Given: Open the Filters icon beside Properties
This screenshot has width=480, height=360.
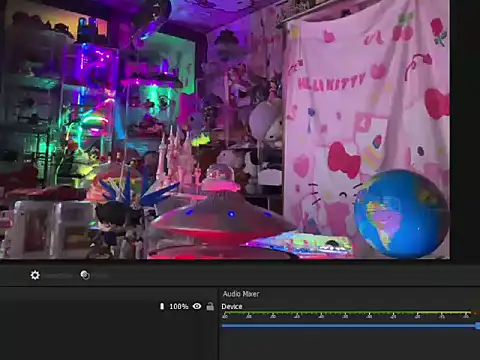Looking at the screenshot, I should (85, 275).
